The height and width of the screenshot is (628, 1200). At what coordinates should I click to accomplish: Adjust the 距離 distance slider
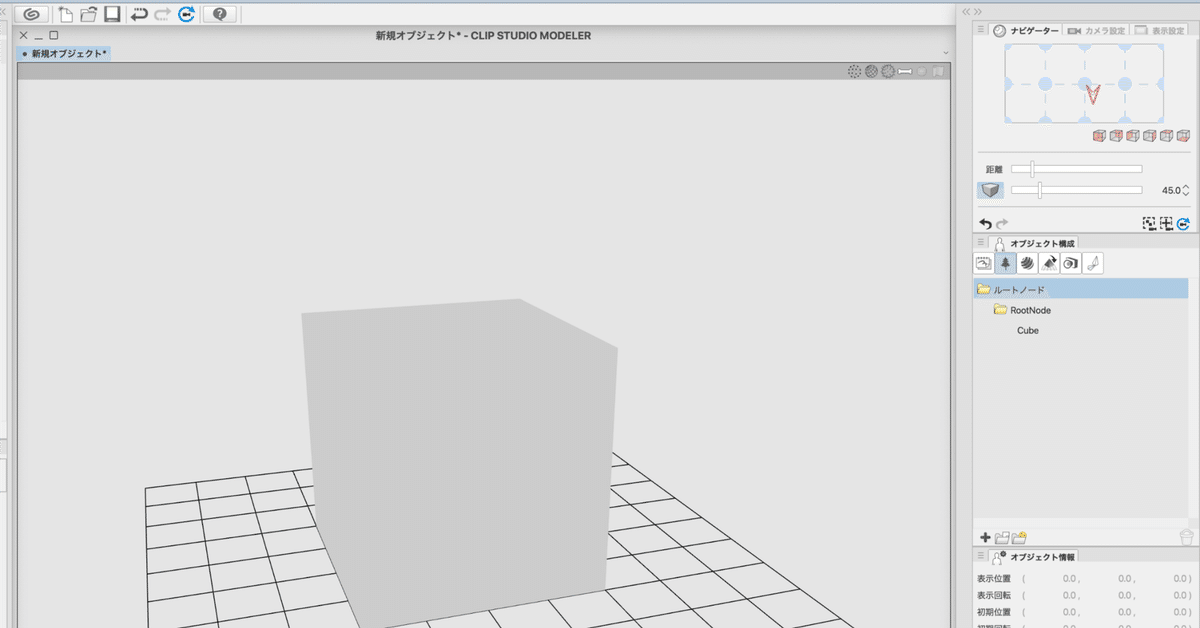pyautogui.click(x=1076, y=169)
